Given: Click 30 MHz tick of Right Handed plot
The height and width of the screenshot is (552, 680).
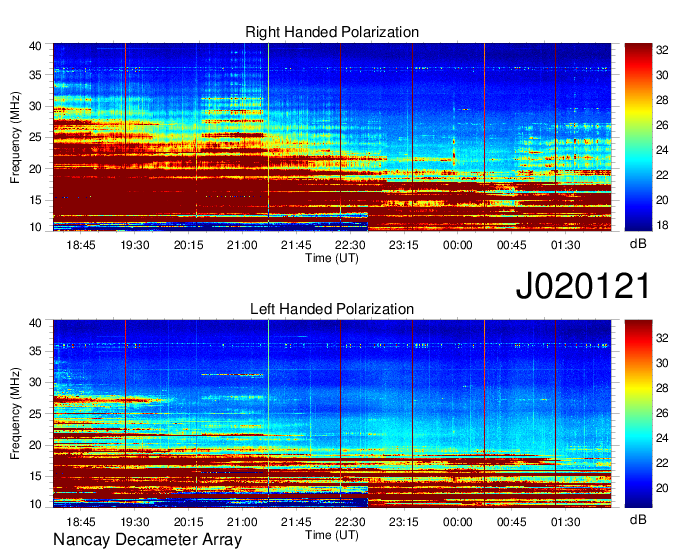Looking at the screenshot, I should tap(35, 106).
